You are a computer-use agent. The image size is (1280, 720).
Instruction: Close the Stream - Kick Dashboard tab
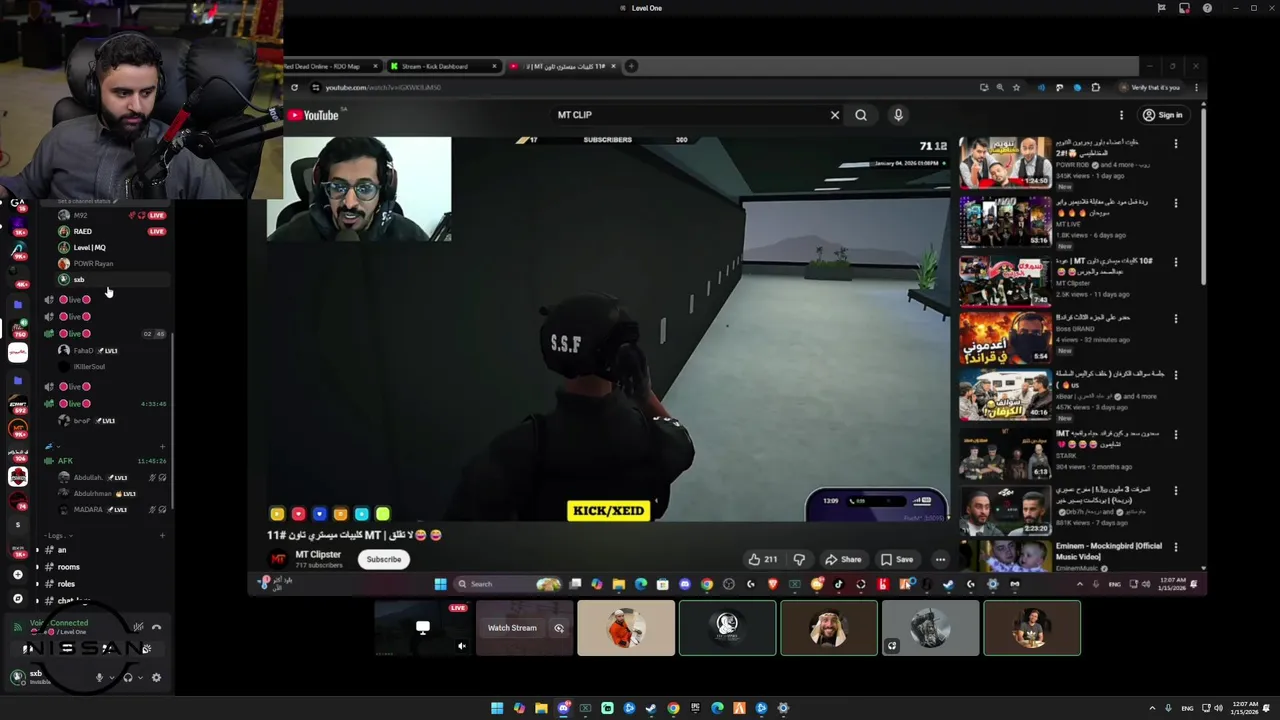coord(494,66)
